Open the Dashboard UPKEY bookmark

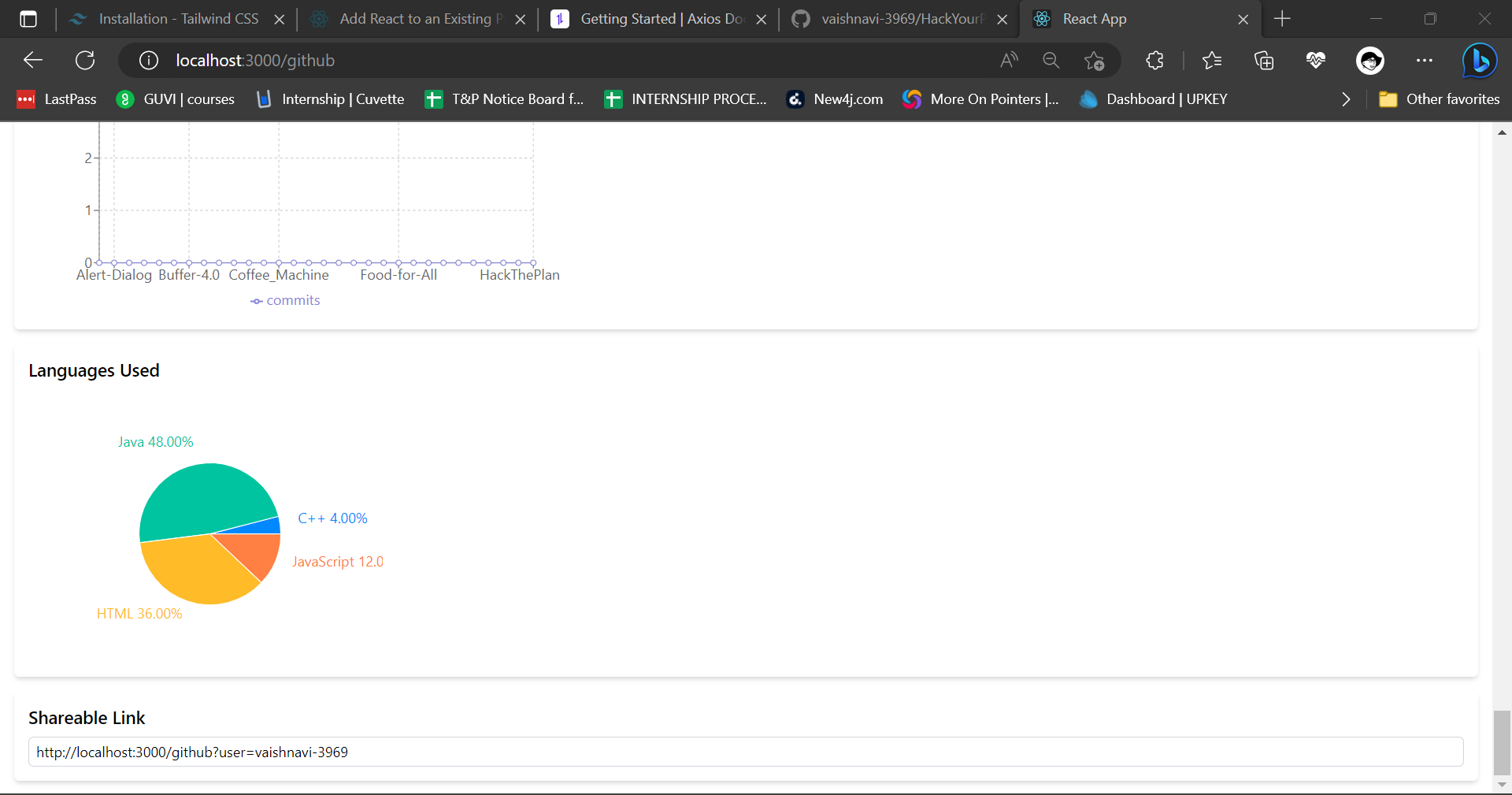coord(1152,99)
